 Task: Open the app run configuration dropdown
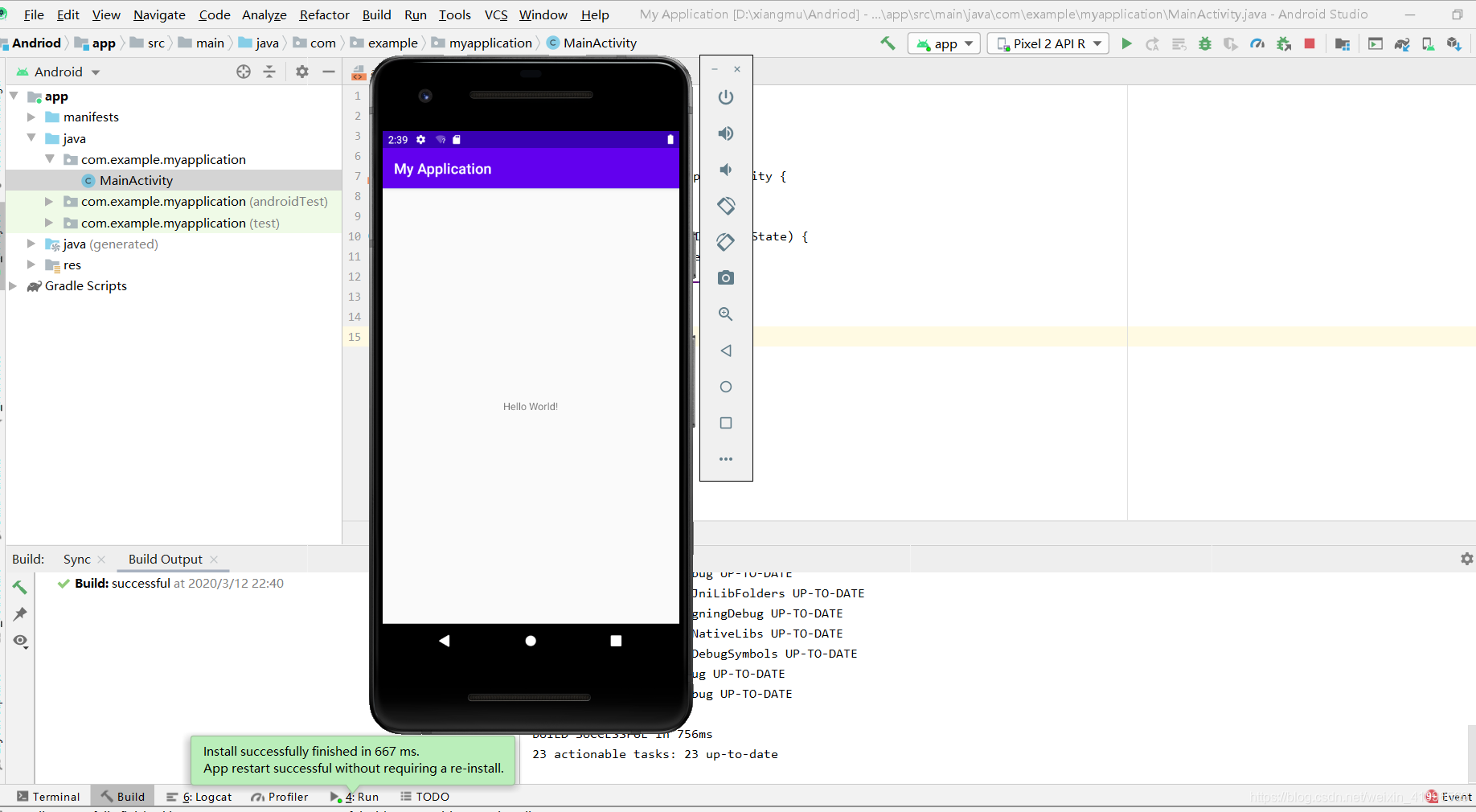click(x=944, y=43)
